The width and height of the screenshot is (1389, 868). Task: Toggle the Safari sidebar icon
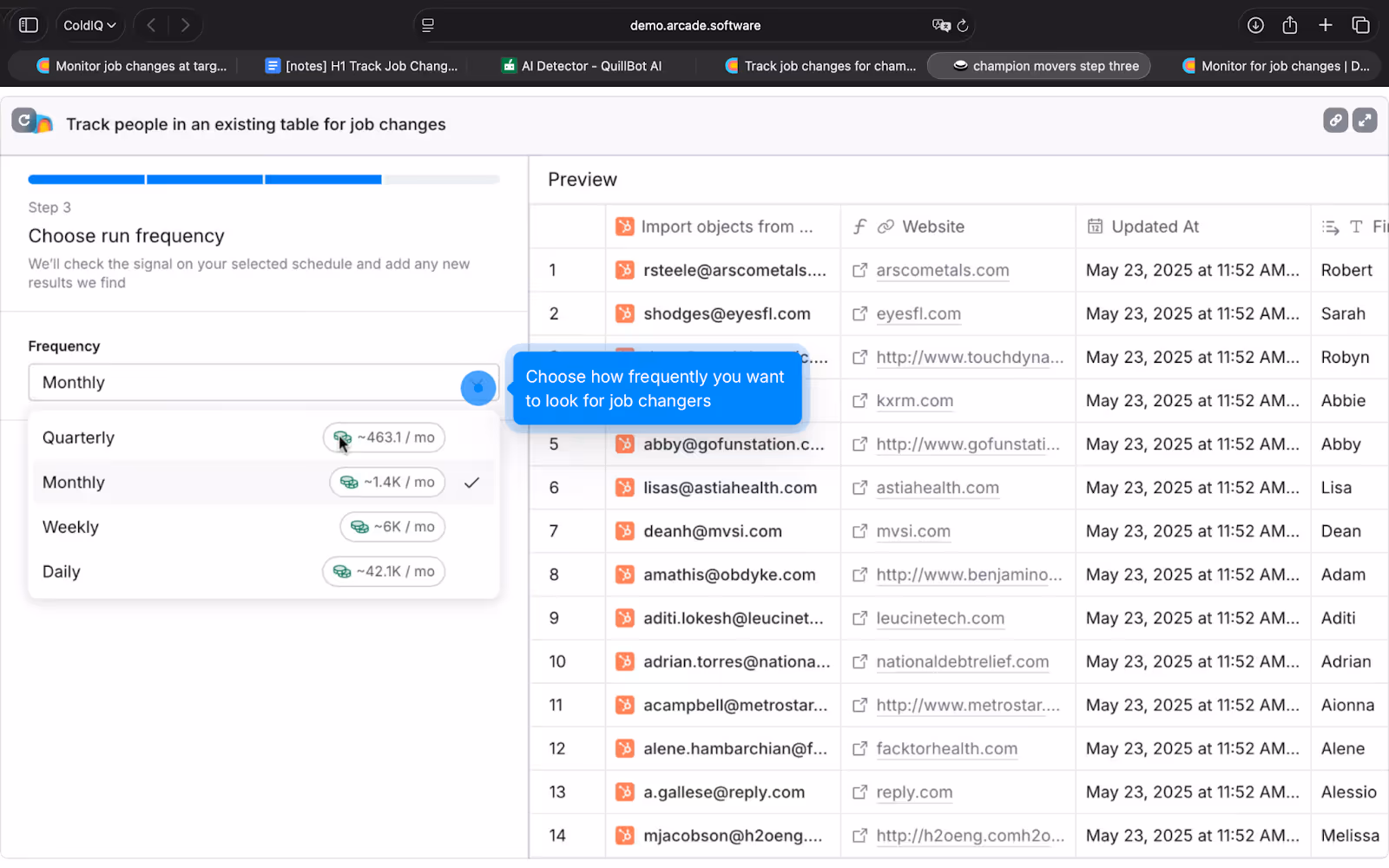tap(29, 25)
